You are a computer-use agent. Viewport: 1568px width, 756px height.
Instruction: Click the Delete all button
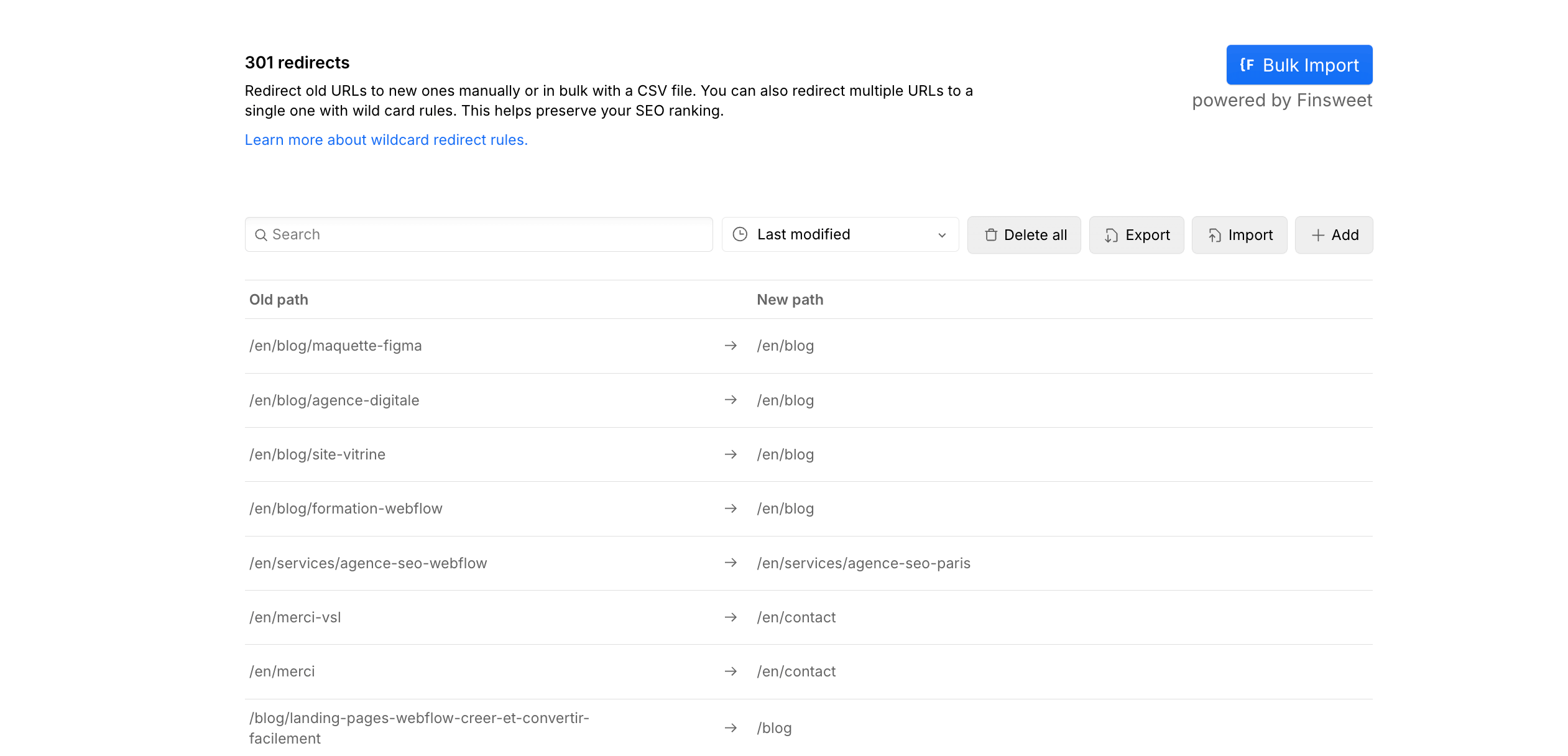click(x=1024, y=235)
